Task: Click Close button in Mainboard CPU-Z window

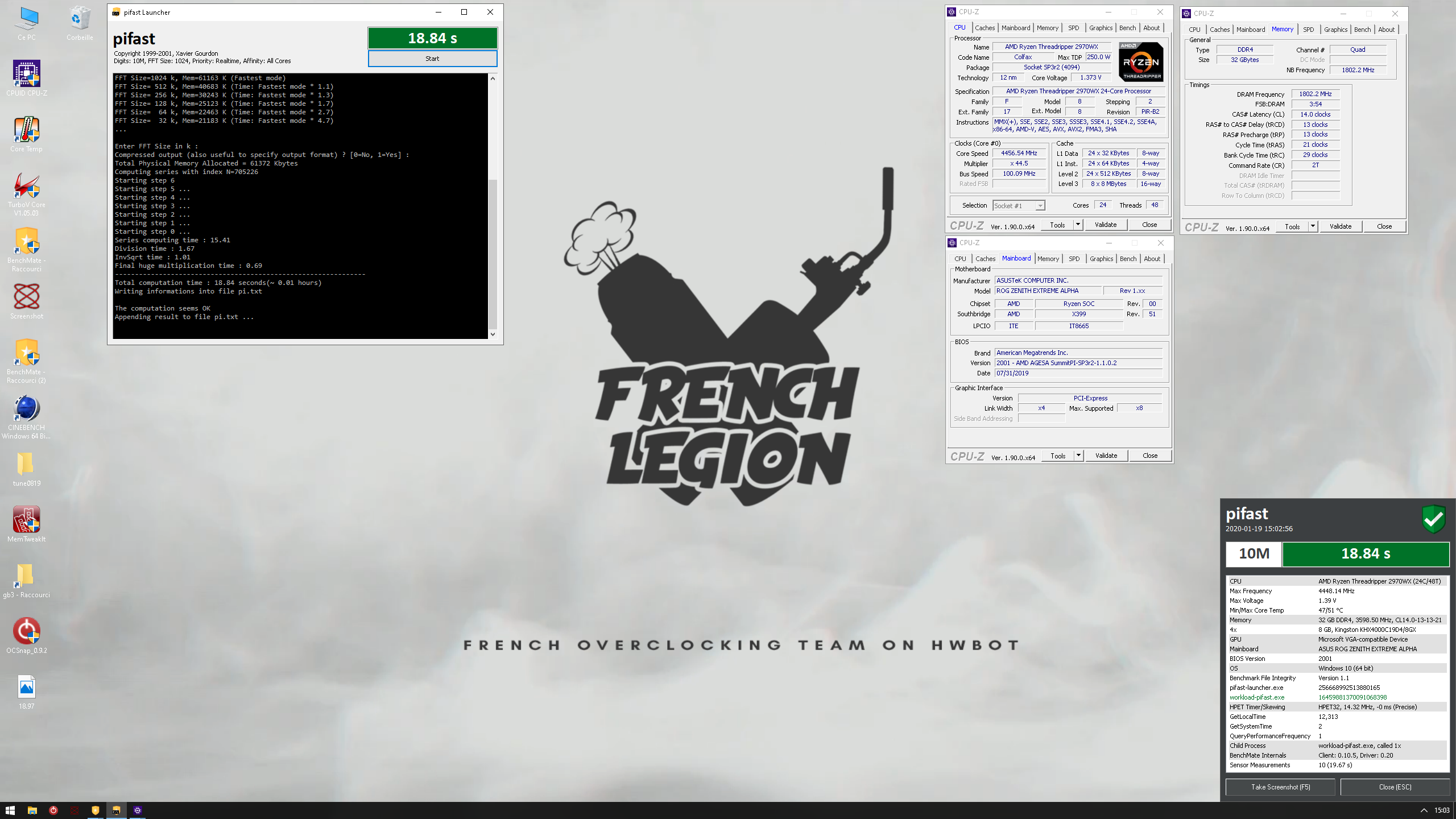Action: point(1150,456)
